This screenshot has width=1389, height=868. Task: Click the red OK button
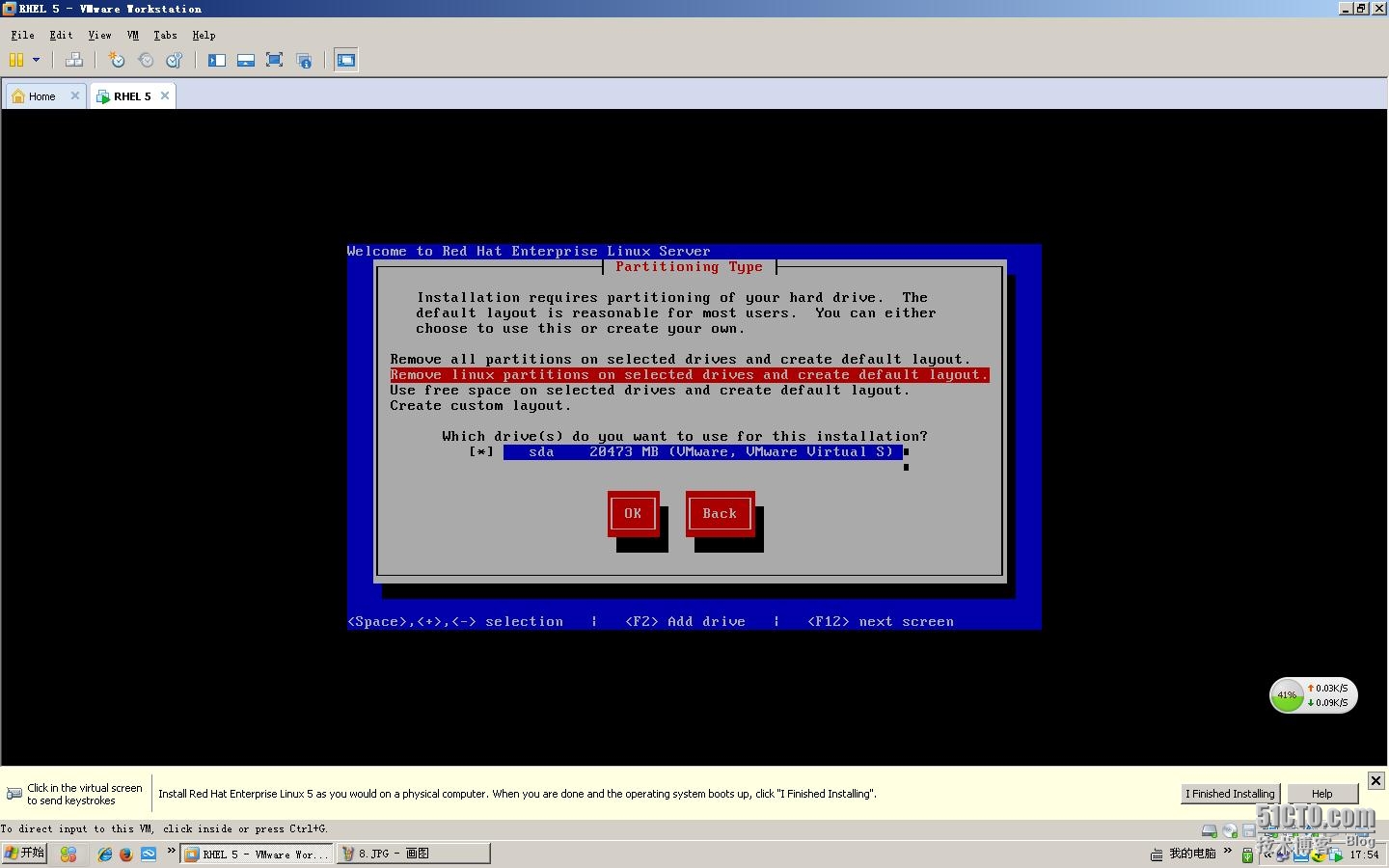click(x=633, y=513)
